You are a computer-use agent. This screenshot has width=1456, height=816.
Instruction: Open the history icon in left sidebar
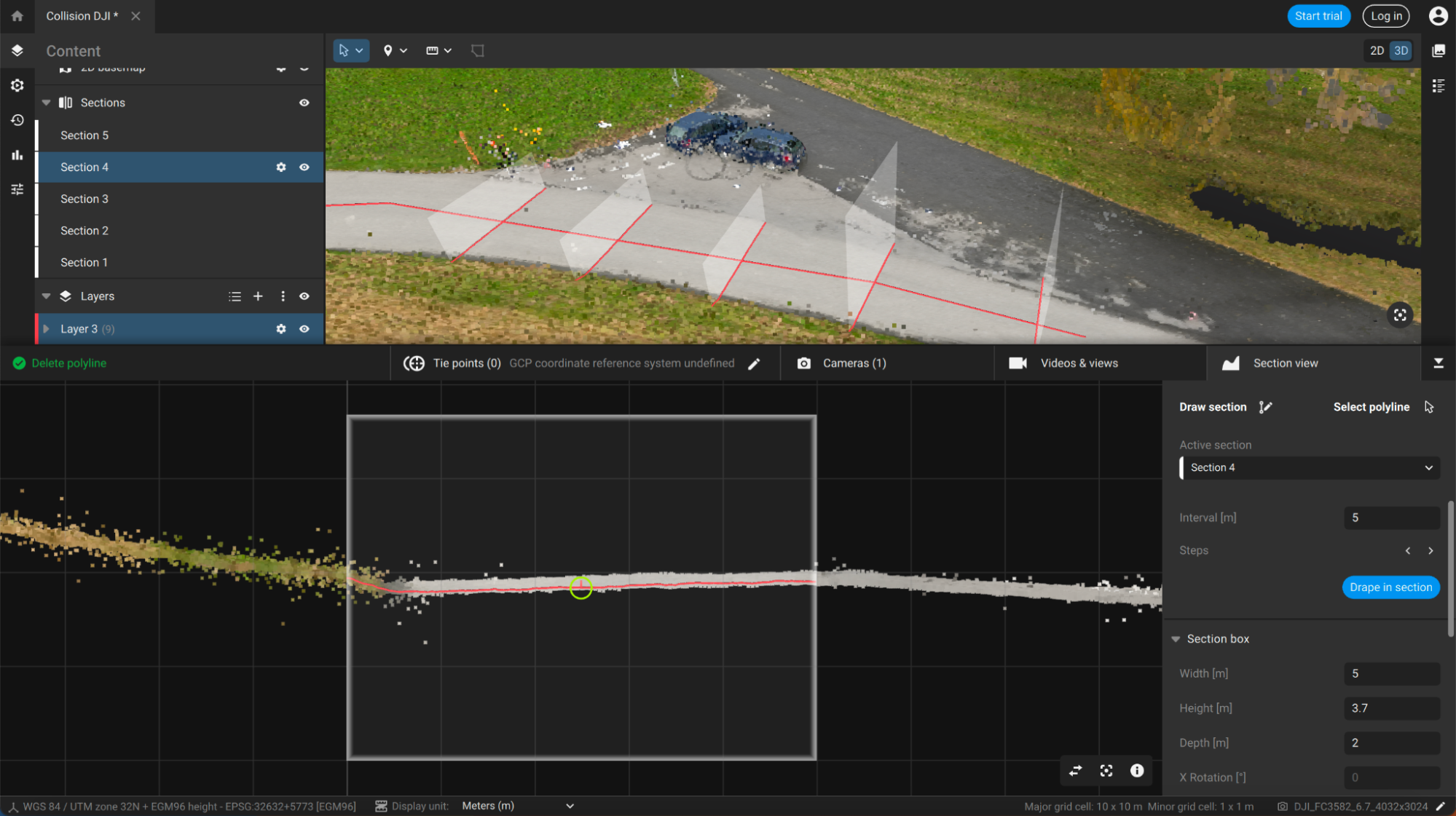click(x=17, y=120)
